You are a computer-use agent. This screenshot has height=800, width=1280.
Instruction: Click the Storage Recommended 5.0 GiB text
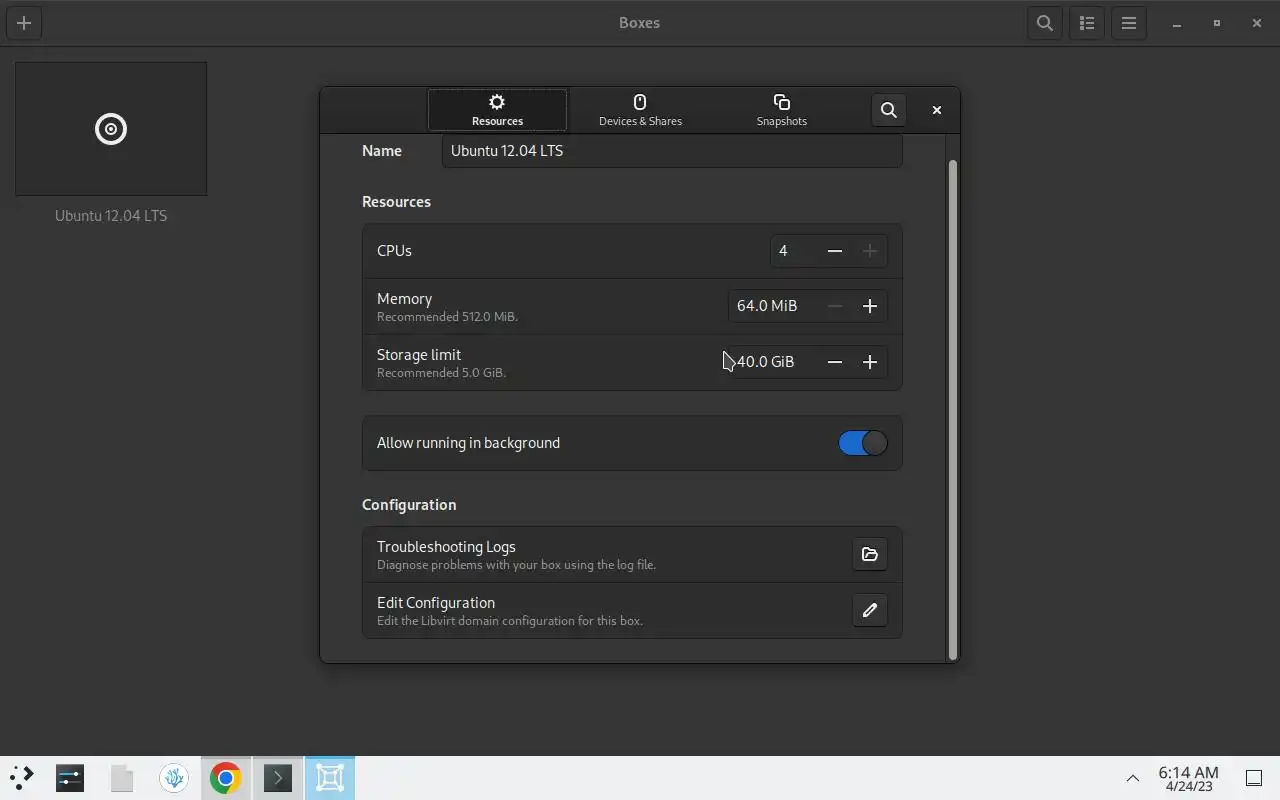(x=441, y=373)
